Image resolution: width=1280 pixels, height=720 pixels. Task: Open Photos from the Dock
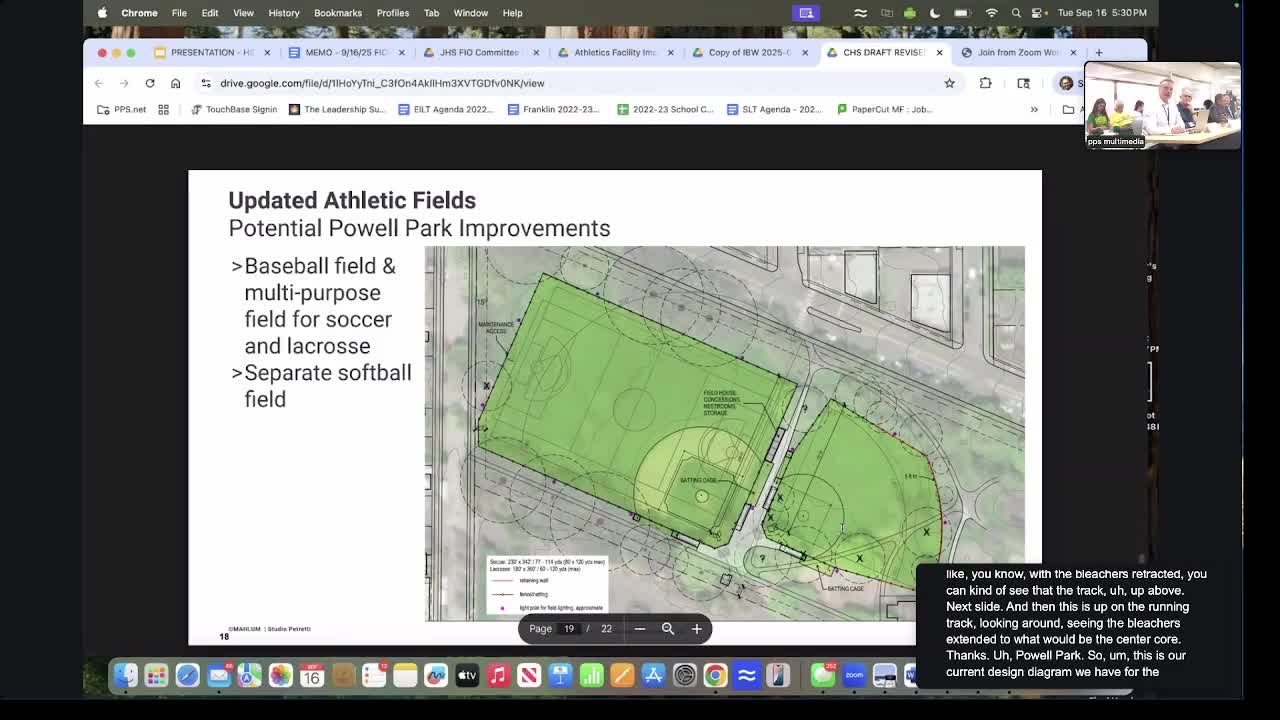[x=280, y=676]
